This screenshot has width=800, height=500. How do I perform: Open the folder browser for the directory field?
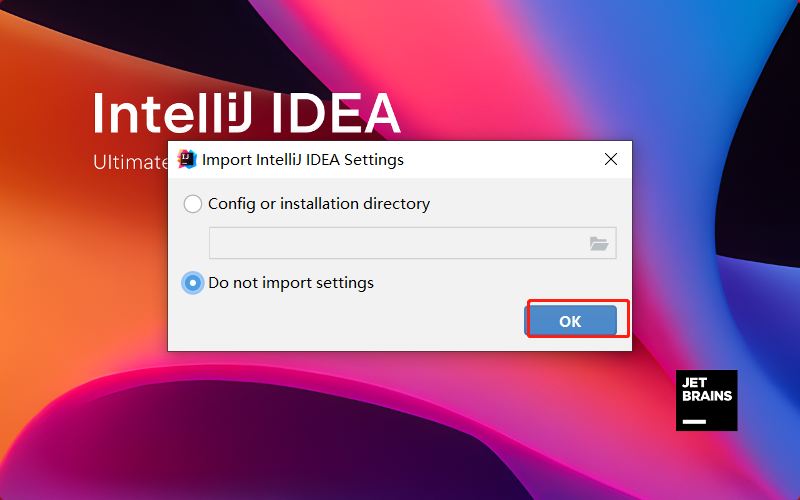point(599,243)
